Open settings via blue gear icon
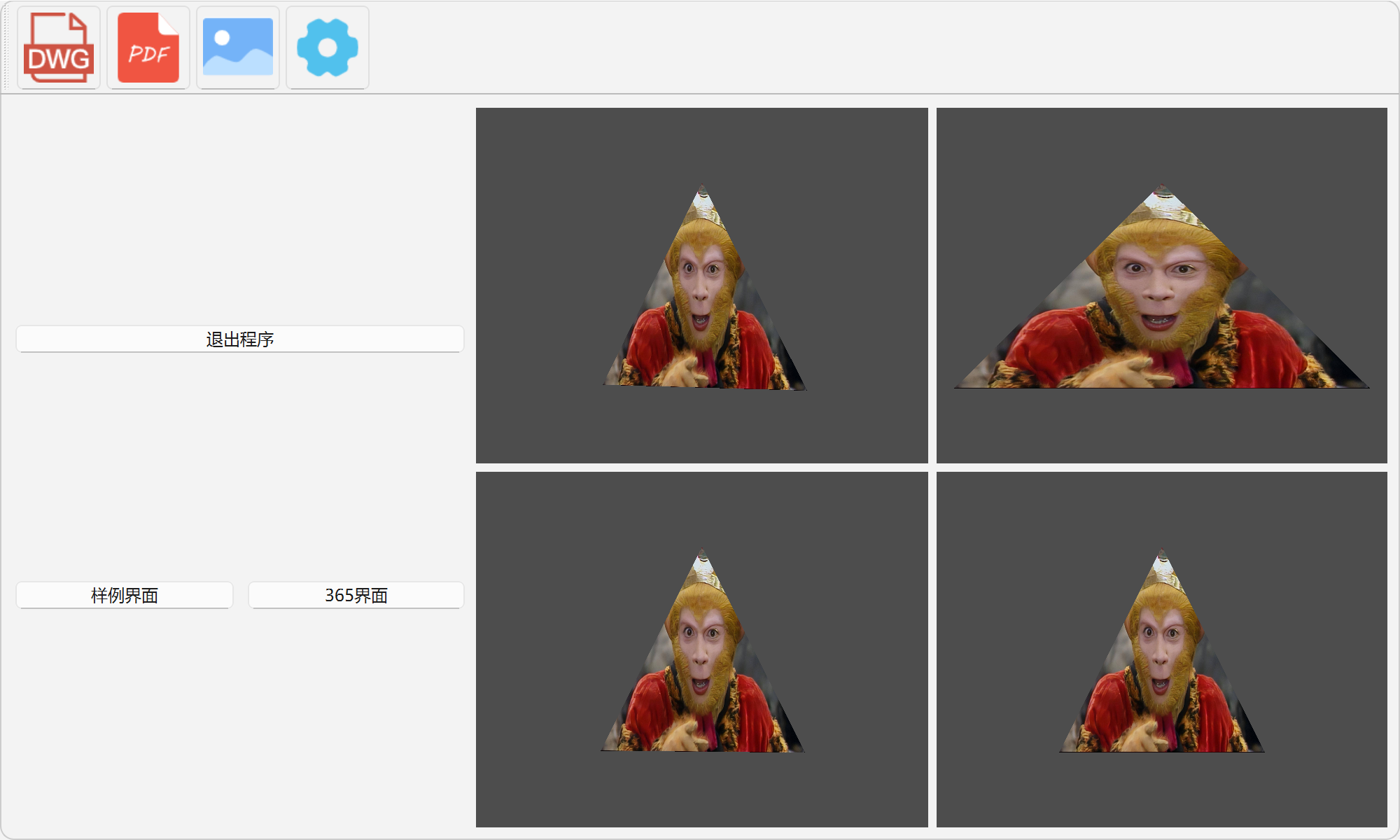 tap(328, 48)
